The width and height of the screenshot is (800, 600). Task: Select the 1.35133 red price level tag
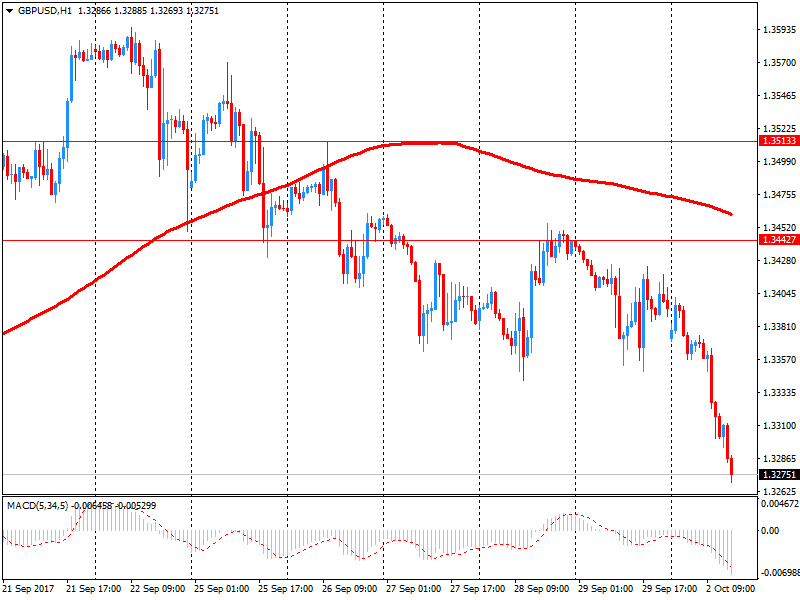(779, 141)
